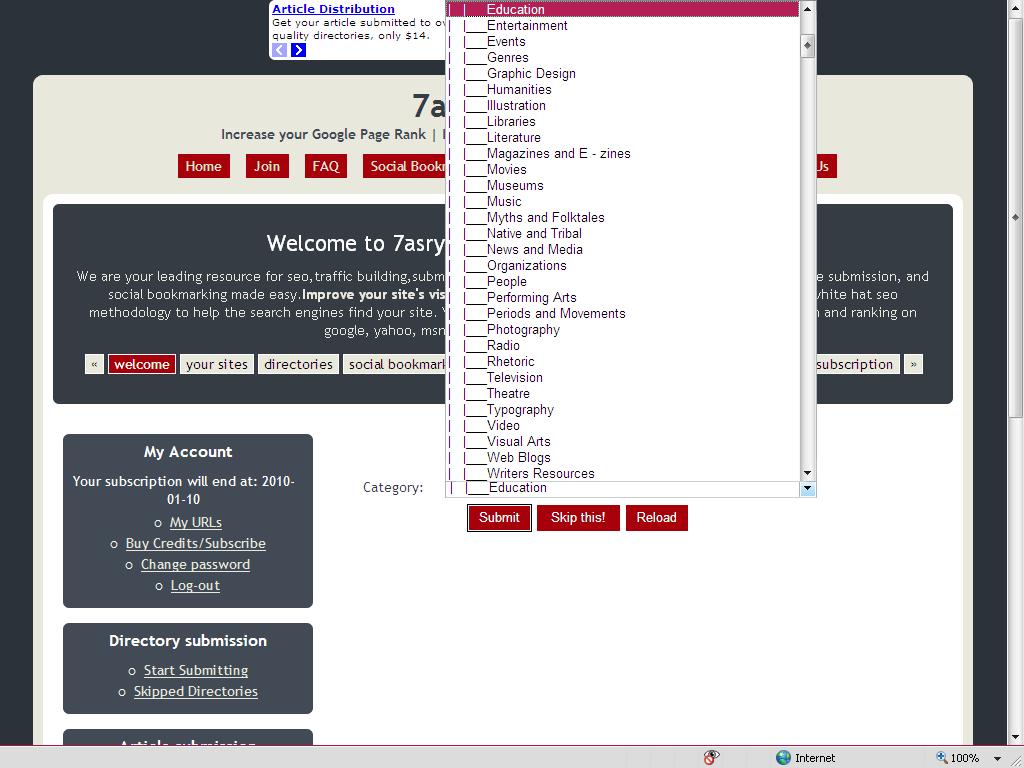Click the ad's previous arrow icon
This screenshot has width=1024, height=768.
tap(279, 50)
